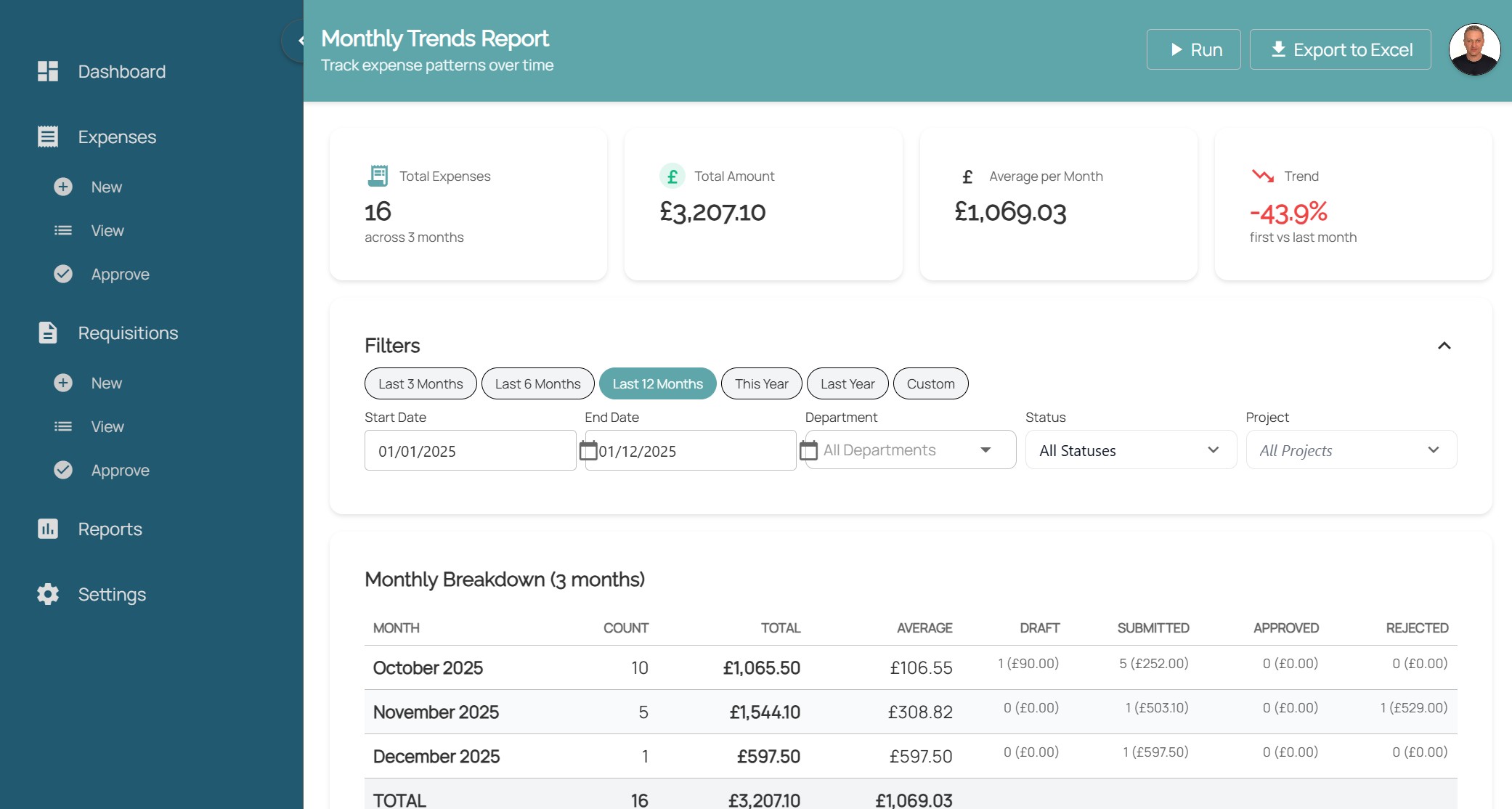This screenshot has width=1512, height=809.
Task: Open Reports from the sidebar
Action: pos(110,529)
